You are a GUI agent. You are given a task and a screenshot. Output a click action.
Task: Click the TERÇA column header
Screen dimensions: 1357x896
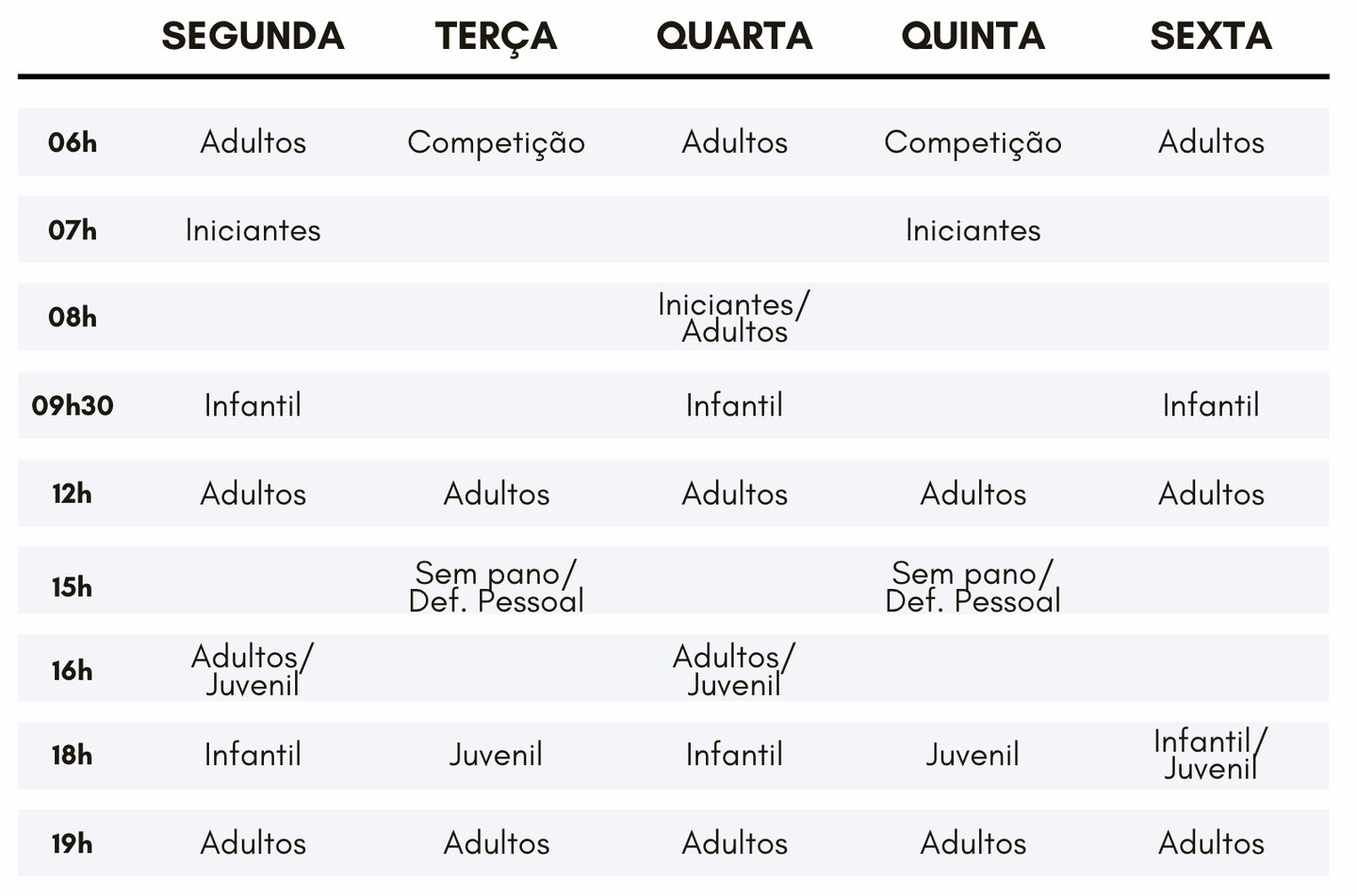[496, 36]
